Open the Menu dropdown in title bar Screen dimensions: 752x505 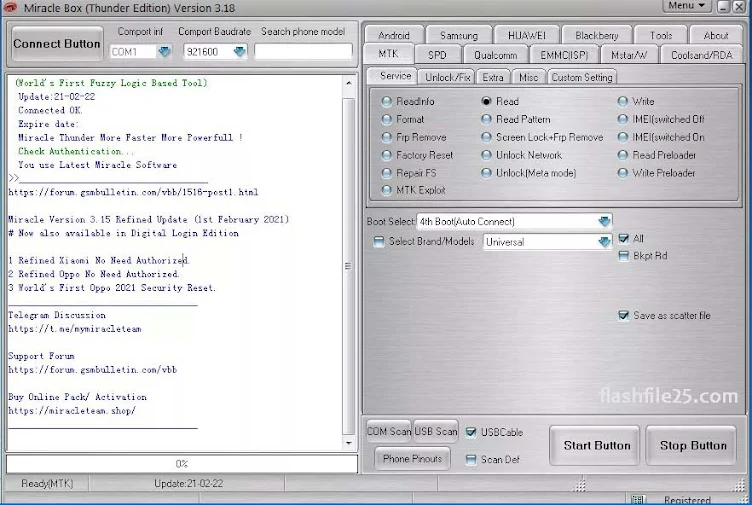pos(687,5)
